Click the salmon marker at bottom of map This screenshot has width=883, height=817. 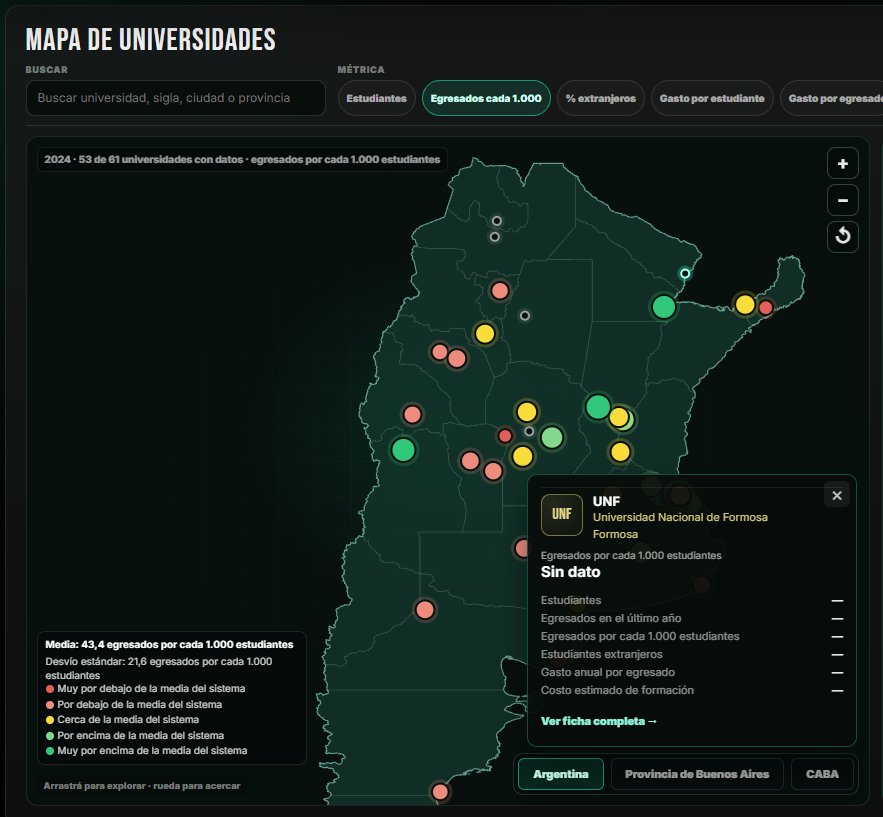(x=440, y=792)
